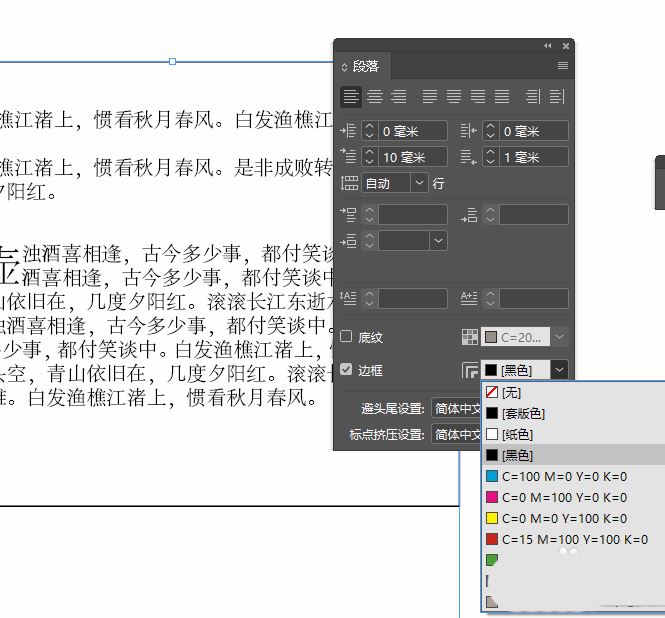Pick yellow C=0 M=0 Y=100 K=0
Viewport: 665px width, 618px height.
(573, 518)
